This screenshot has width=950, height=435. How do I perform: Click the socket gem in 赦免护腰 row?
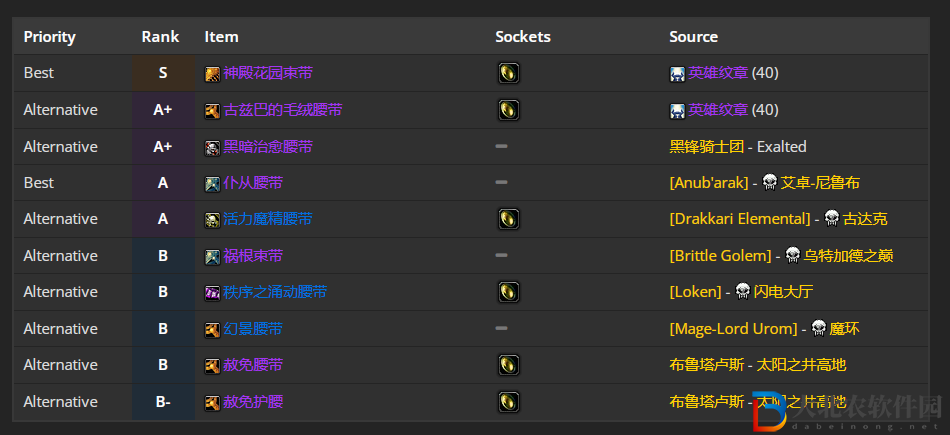point(508,402)
